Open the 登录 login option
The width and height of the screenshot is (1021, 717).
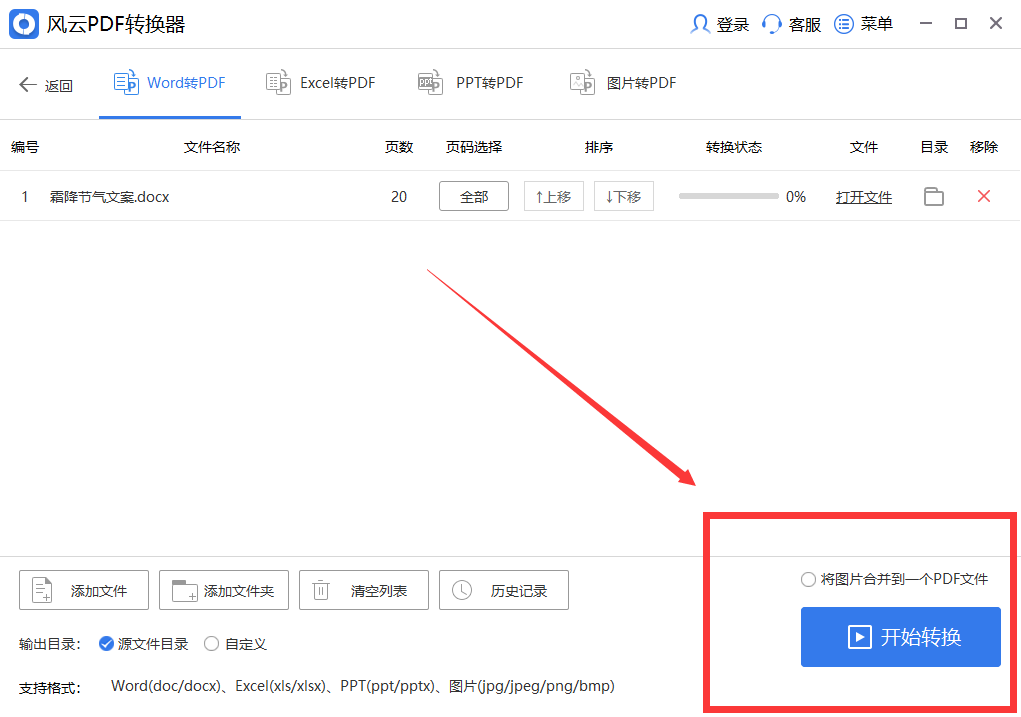(720, 24)
